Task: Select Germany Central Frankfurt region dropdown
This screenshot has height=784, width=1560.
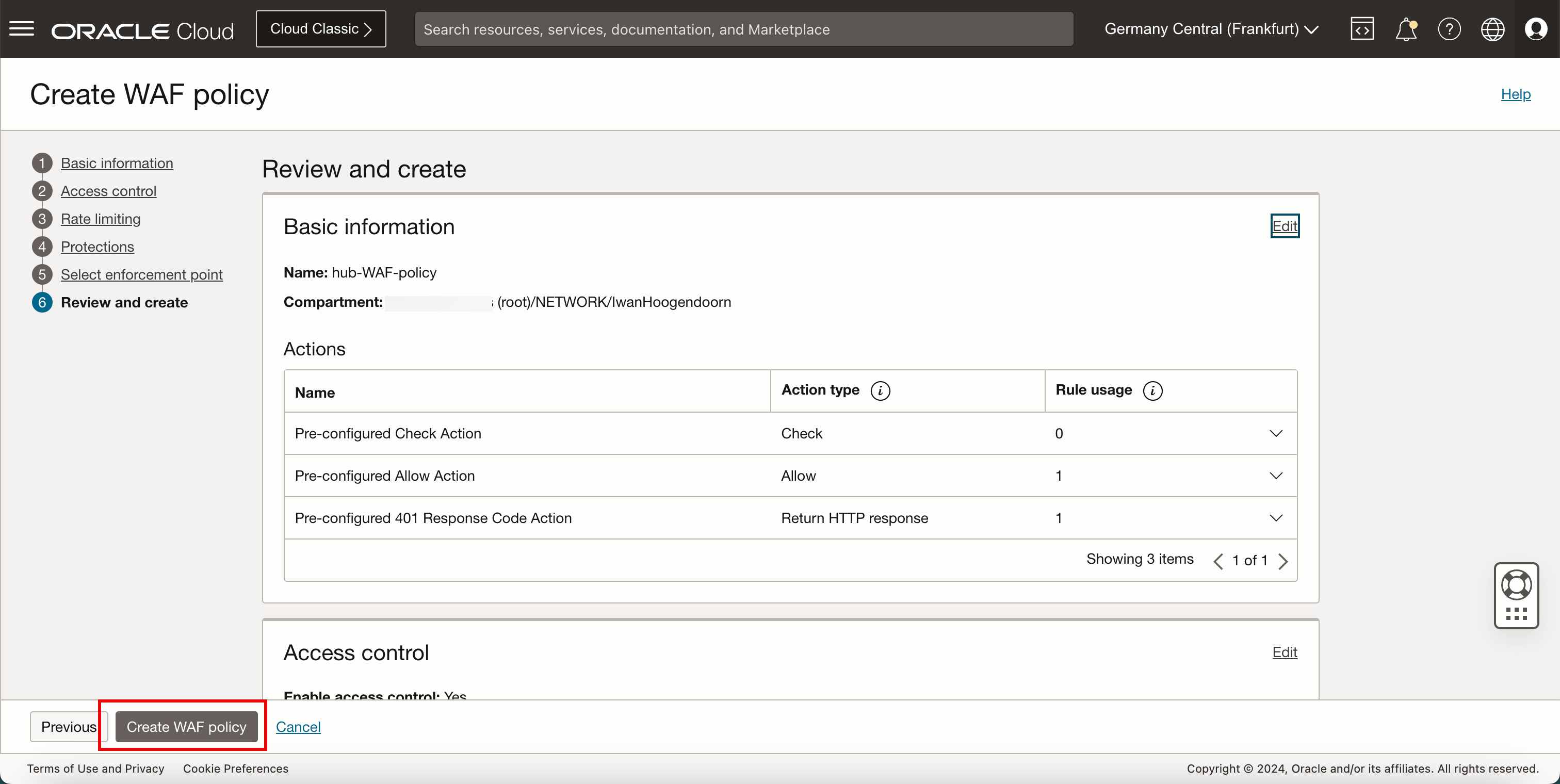Action: [x=1210, y=29]
